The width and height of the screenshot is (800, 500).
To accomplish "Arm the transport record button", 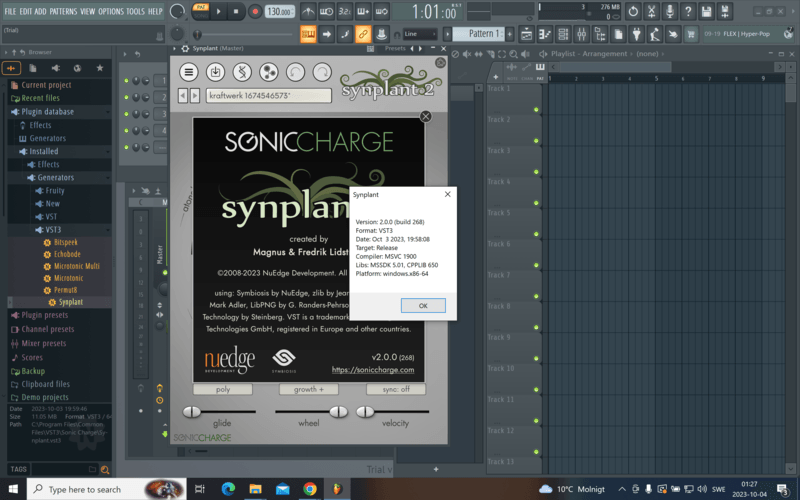I will (255, 11).
